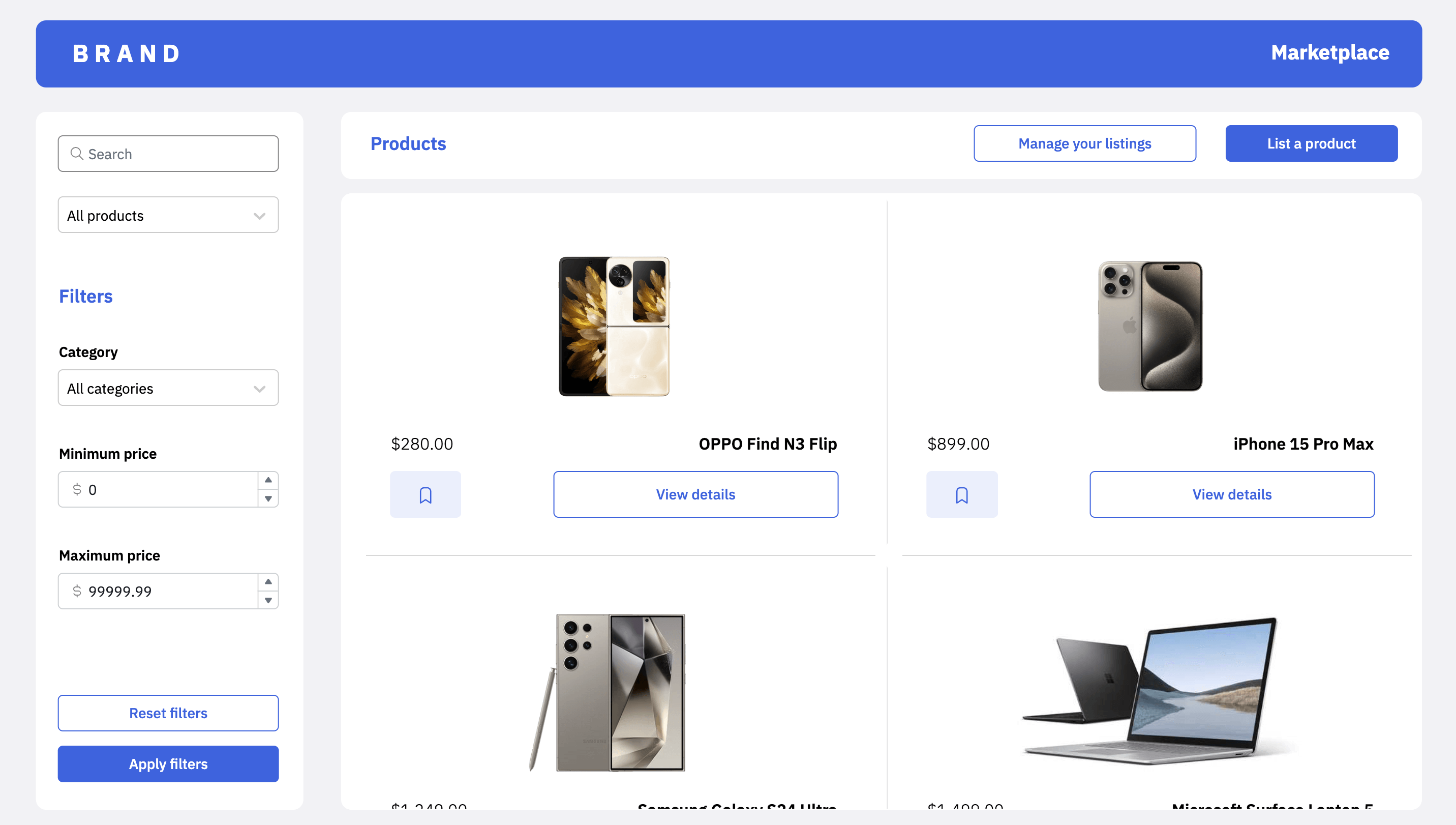View details for iPhone 15 Pro Max
The height and width of the screenshot is (825, 1456).
[x=1232, y=494]
